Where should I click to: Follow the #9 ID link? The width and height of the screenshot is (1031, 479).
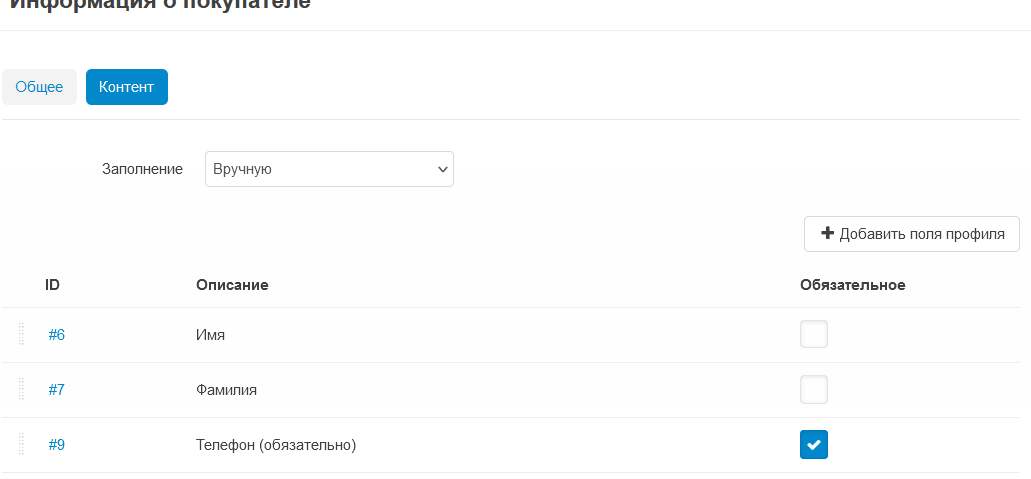pyautogui.click(x=57, y=445)
